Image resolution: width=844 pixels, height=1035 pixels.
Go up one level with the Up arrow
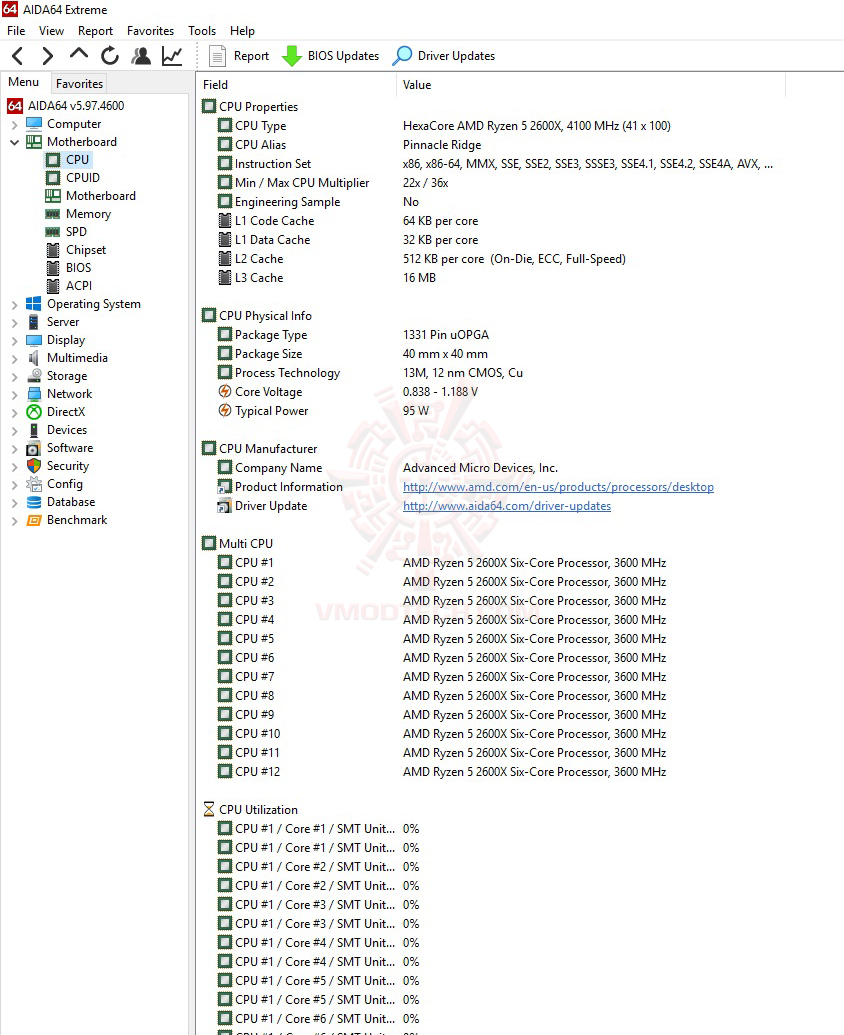[79, 55]
